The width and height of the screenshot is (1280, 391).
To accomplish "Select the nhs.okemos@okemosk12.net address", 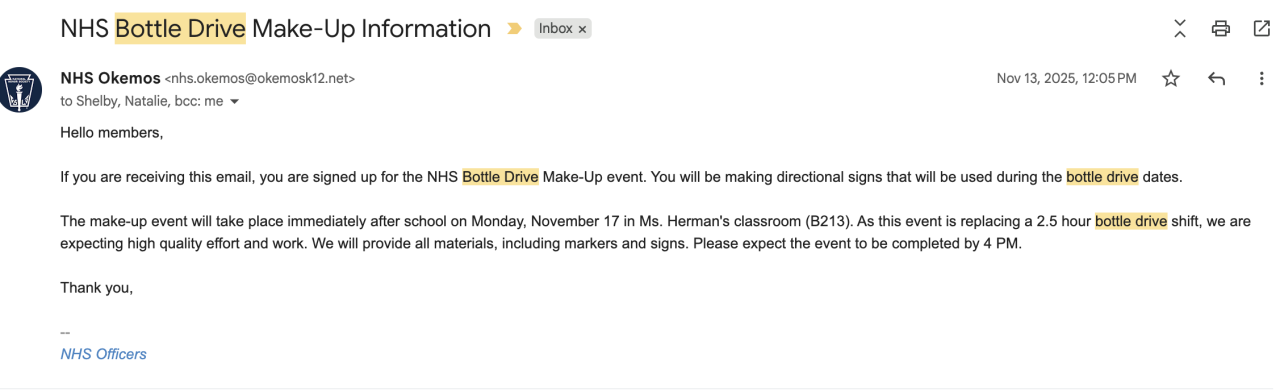I will point(260,78).
